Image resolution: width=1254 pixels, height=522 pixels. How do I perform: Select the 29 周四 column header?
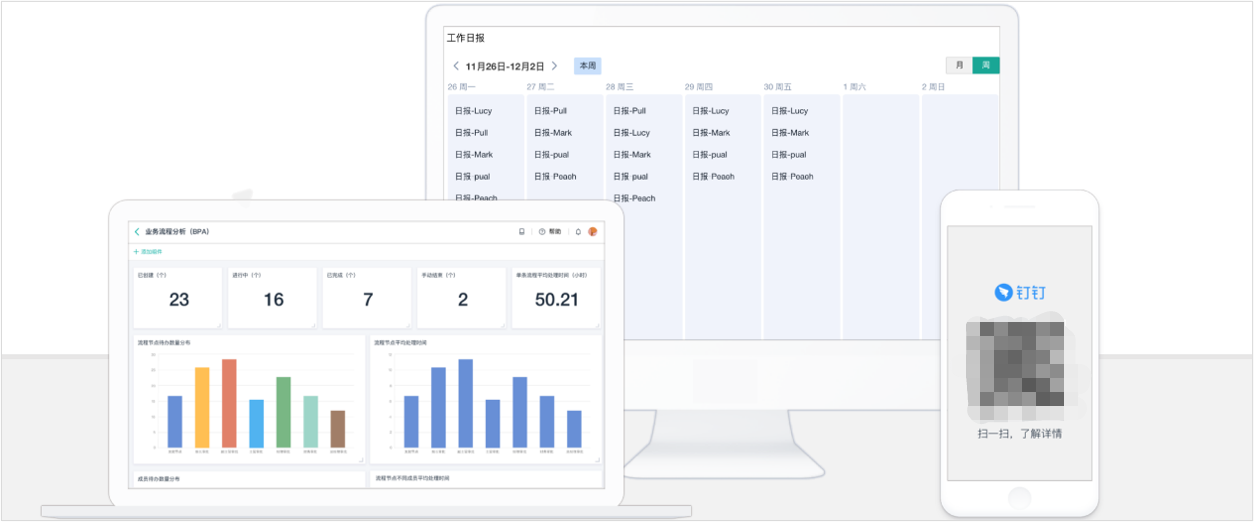pos(699,88)
